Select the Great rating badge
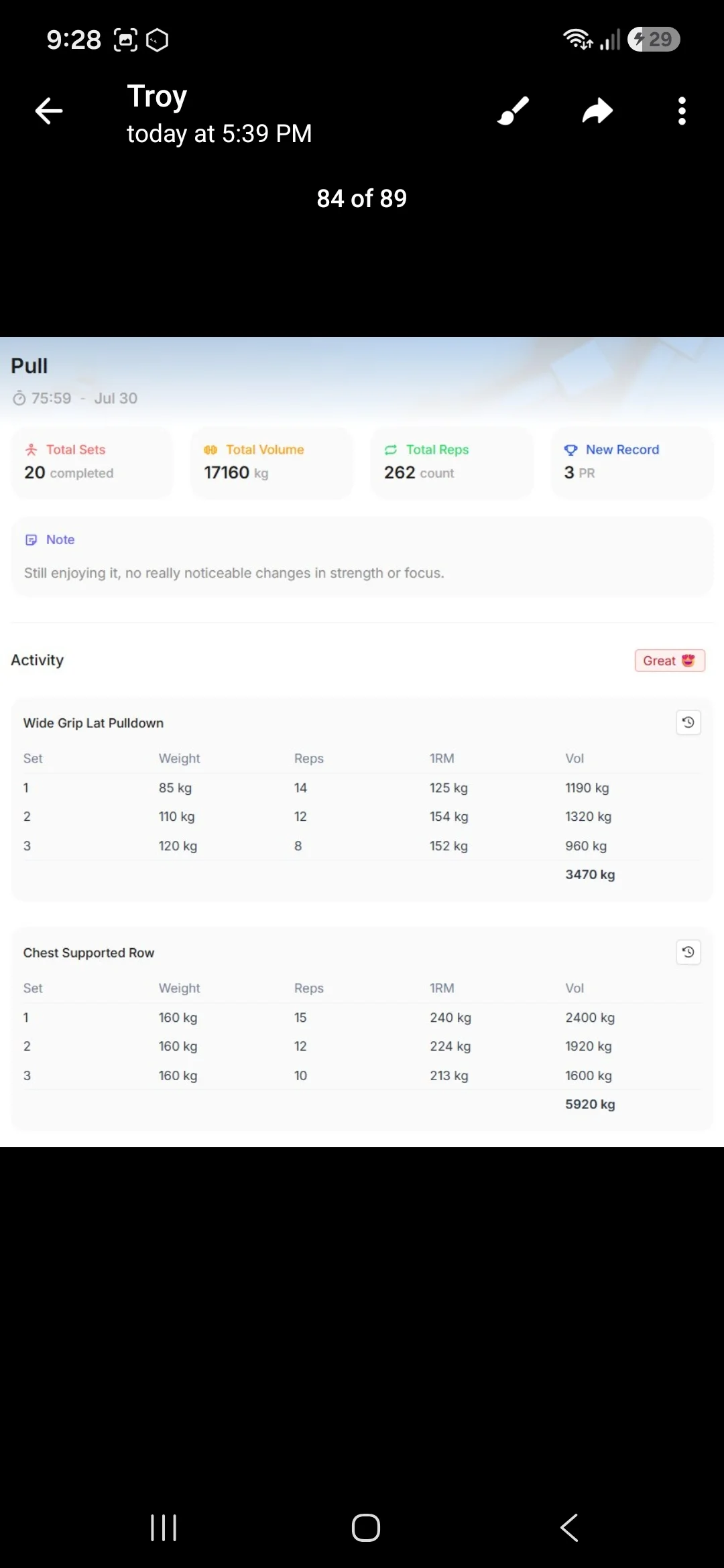The height and width of the screenshot is (1568, 724). pyautogui.click(x=670, y=661)
